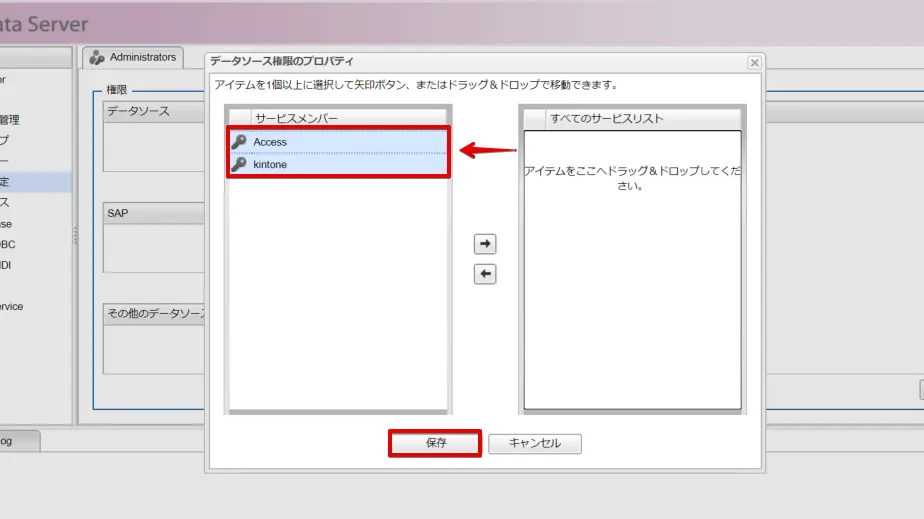Image resolution: width=924 pixels, height=519 pixels.
Task: Click the キャンセル button
Action: coord(535,443)
